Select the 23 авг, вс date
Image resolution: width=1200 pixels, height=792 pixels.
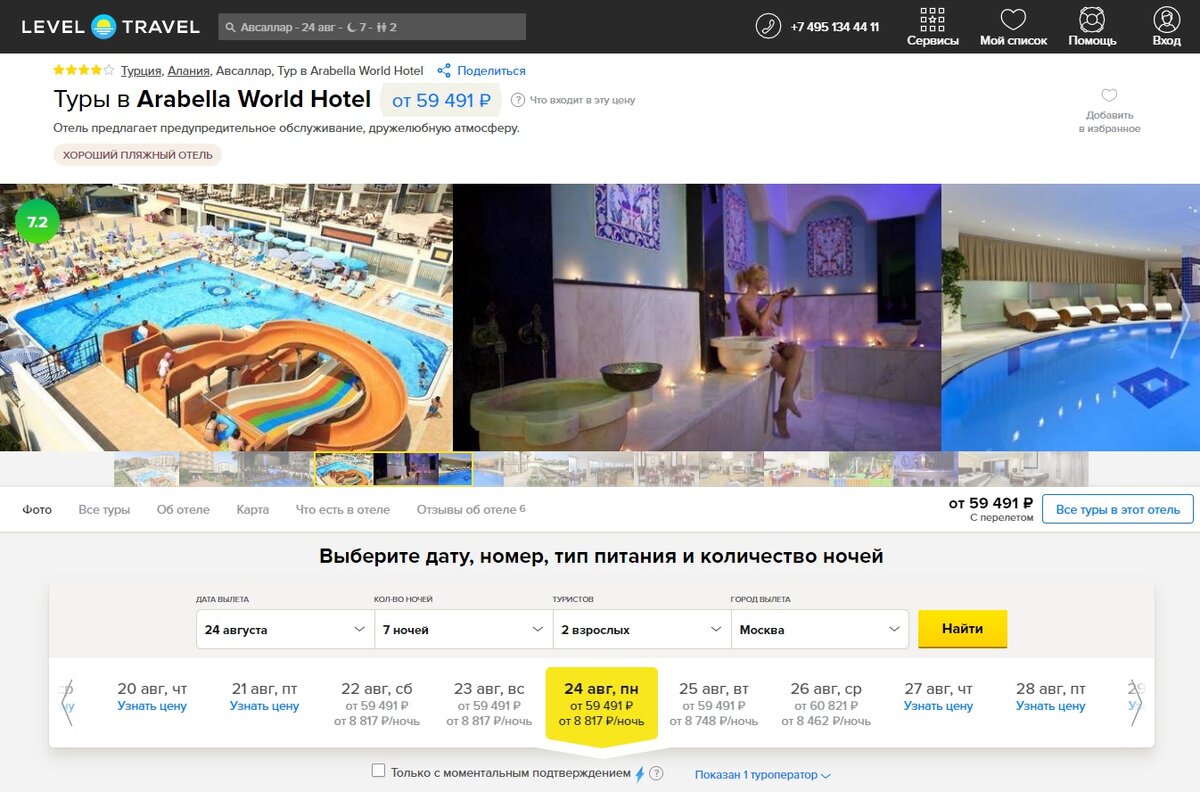[489, 704]
